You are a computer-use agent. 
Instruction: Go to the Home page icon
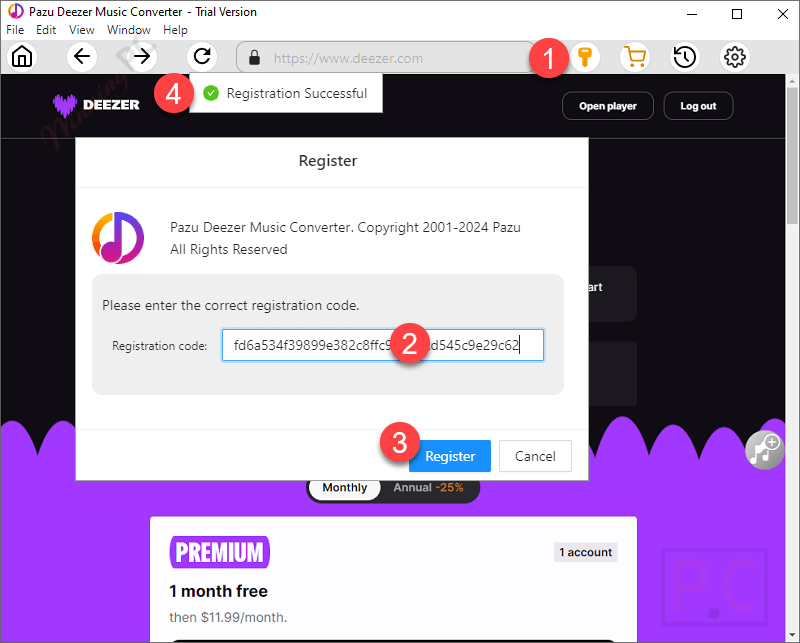coord(22,57)
